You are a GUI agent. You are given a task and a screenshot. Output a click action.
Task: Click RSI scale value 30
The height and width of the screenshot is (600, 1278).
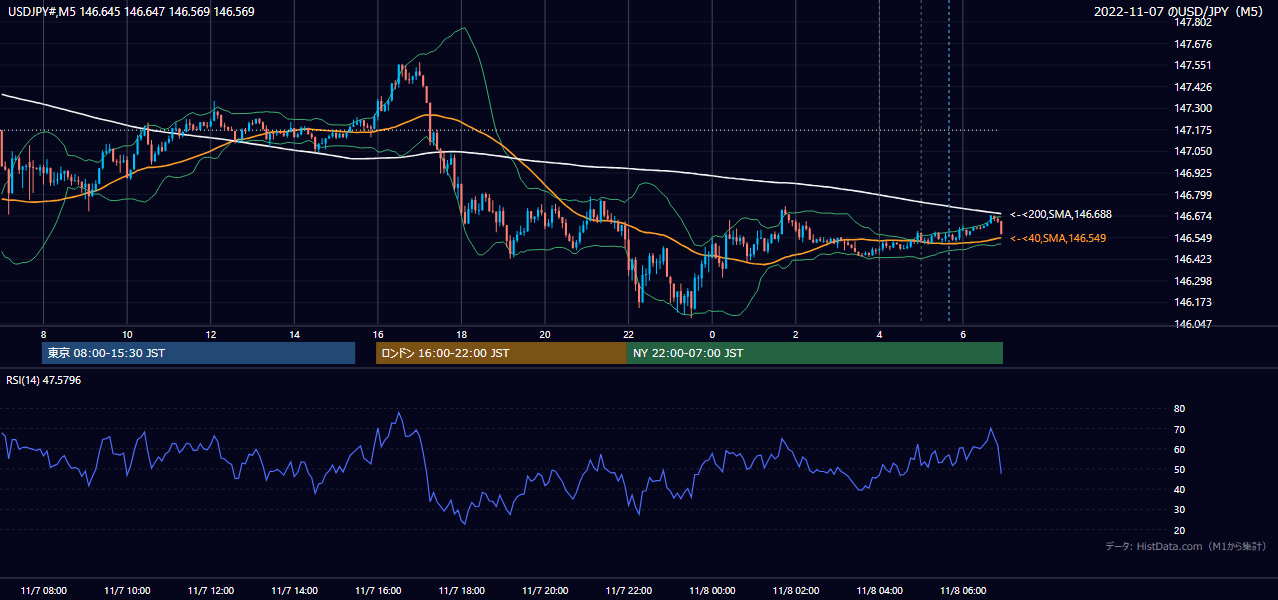point(1179,510)
